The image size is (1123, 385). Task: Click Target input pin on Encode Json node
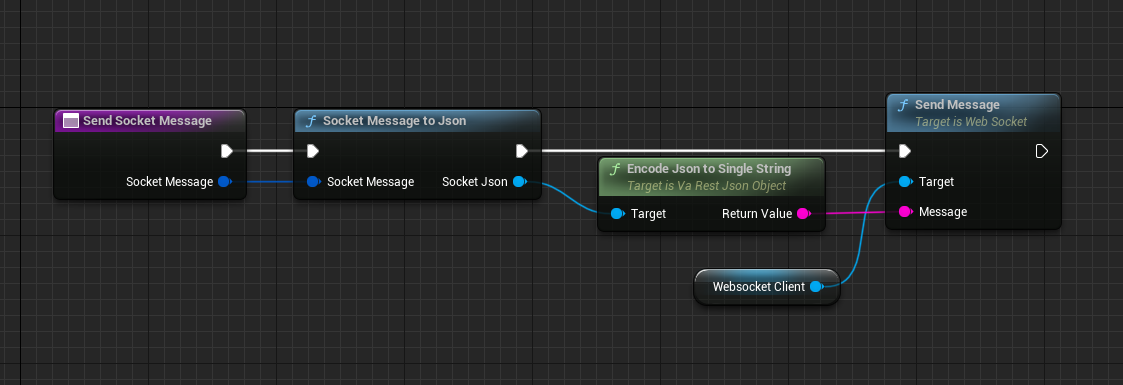pos(617,213)
